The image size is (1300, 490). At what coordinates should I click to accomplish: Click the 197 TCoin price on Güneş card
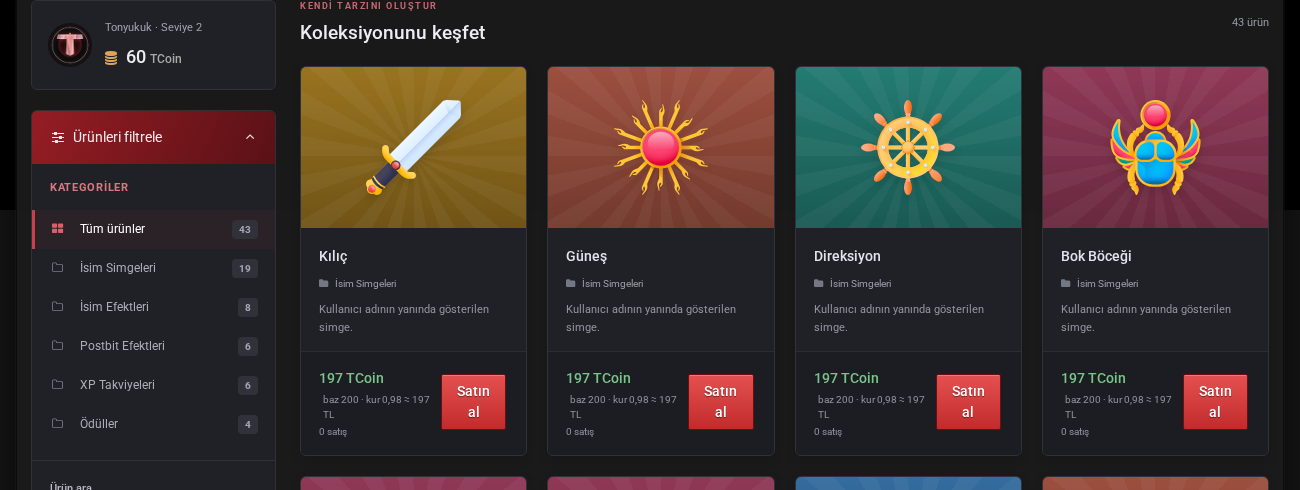598,378
